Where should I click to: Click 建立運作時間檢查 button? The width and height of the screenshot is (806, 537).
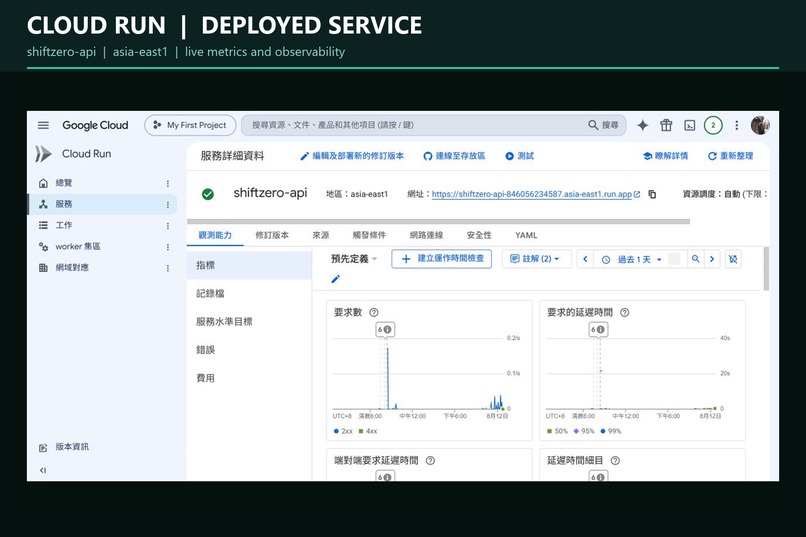[x=442, y=258]
